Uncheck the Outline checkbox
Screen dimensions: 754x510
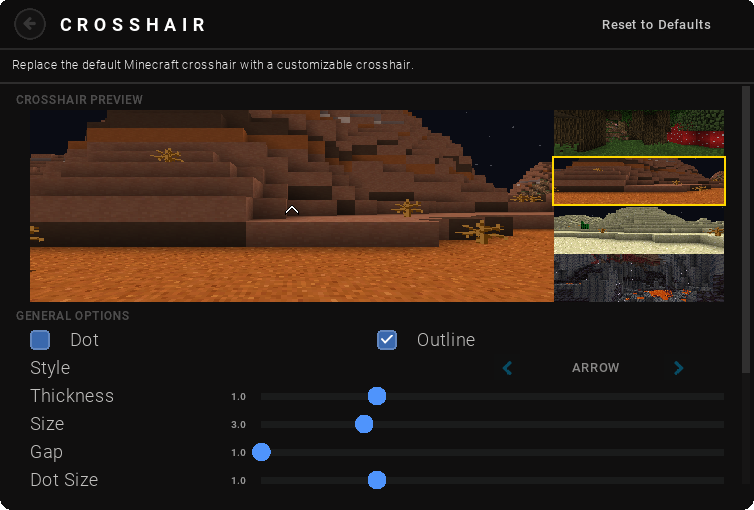pyautogui.click(x=387, y=340)
